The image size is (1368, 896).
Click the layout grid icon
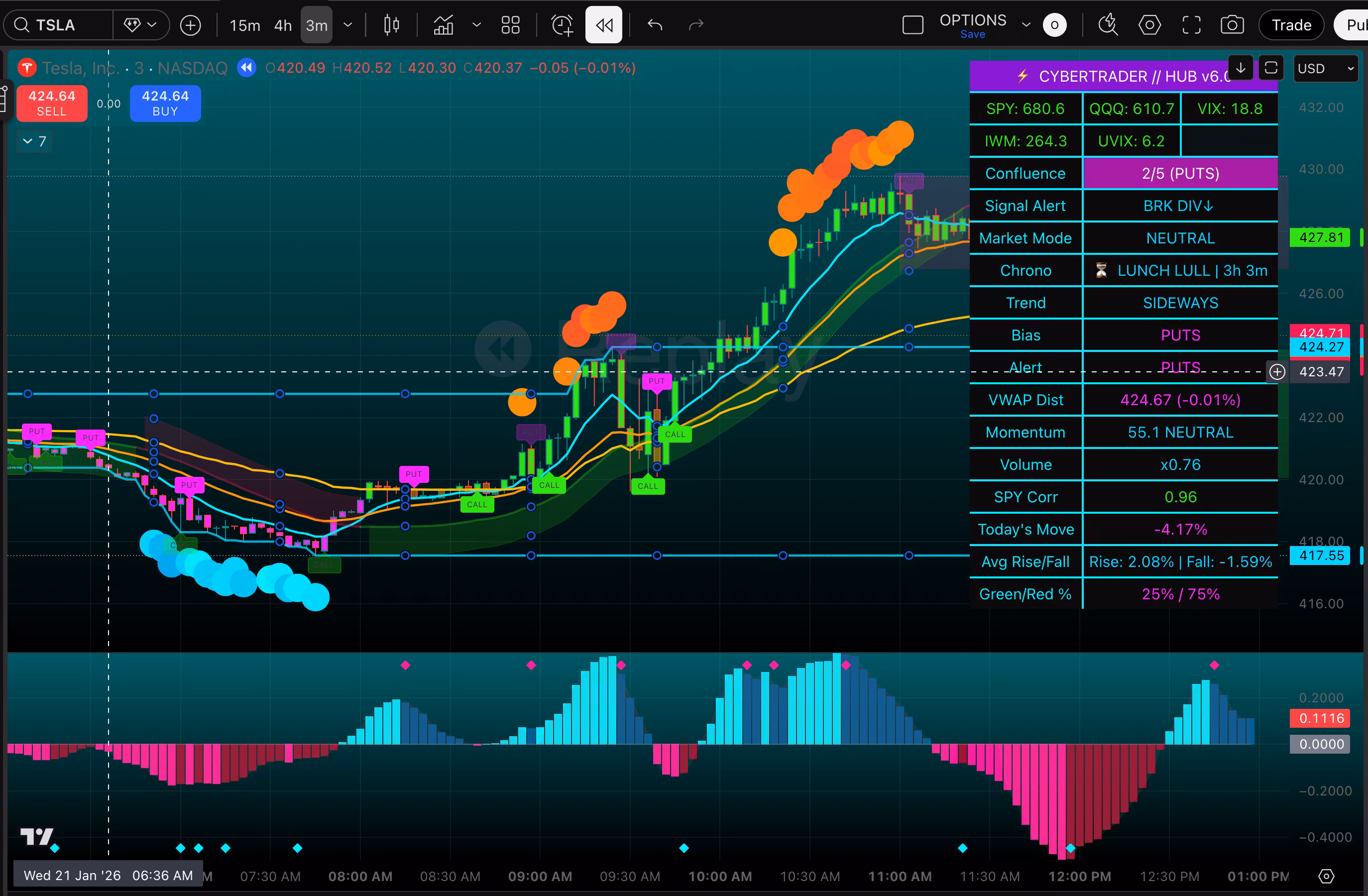pyautogui.click(x=510, y=25)
